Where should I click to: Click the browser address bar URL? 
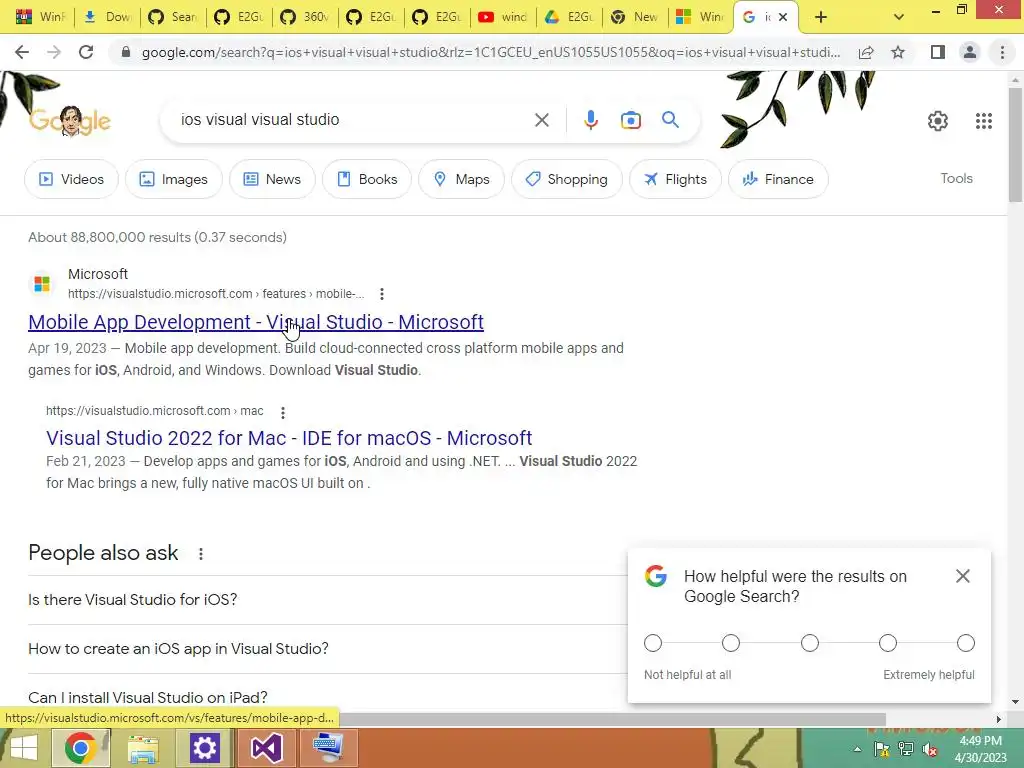(x=490, y=52)
